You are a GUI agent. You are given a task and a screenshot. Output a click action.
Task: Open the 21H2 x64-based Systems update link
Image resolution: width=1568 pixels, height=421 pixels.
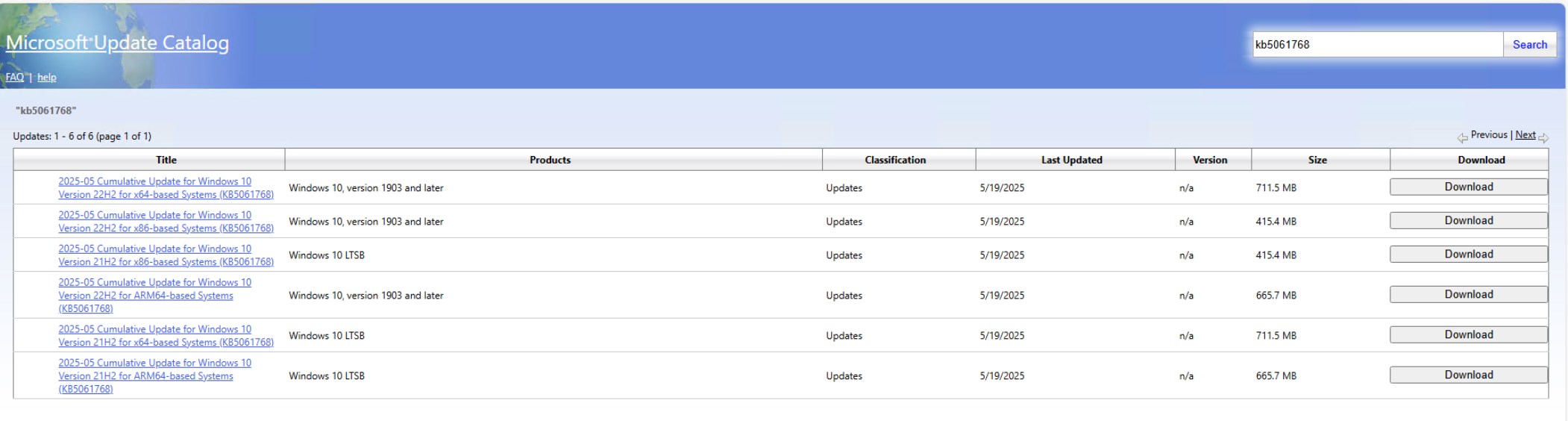[166, 335]
